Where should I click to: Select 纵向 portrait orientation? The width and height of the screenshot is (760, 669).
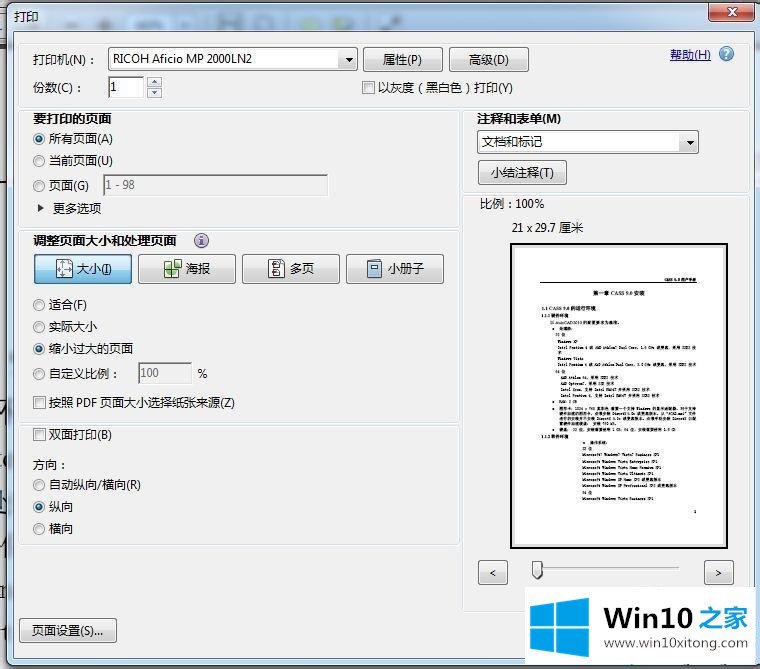pos(39,507)
